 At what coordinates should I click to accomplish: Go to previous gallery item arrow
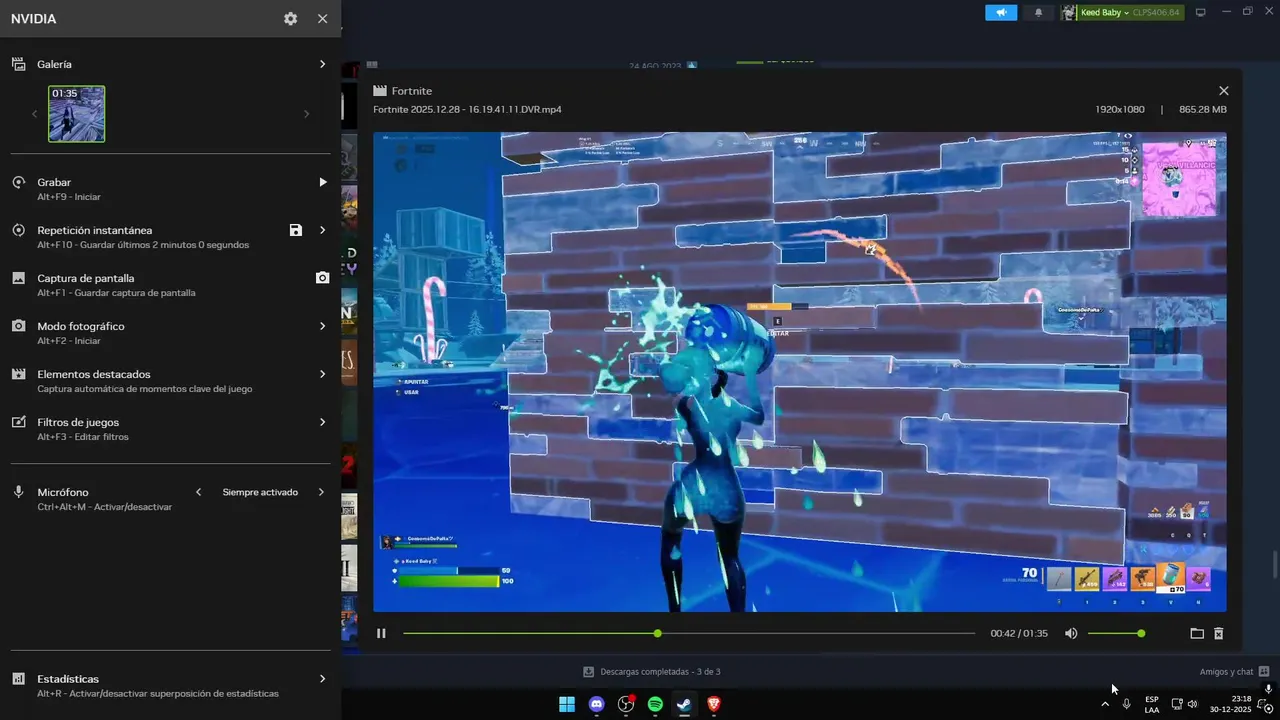(34, 114)
